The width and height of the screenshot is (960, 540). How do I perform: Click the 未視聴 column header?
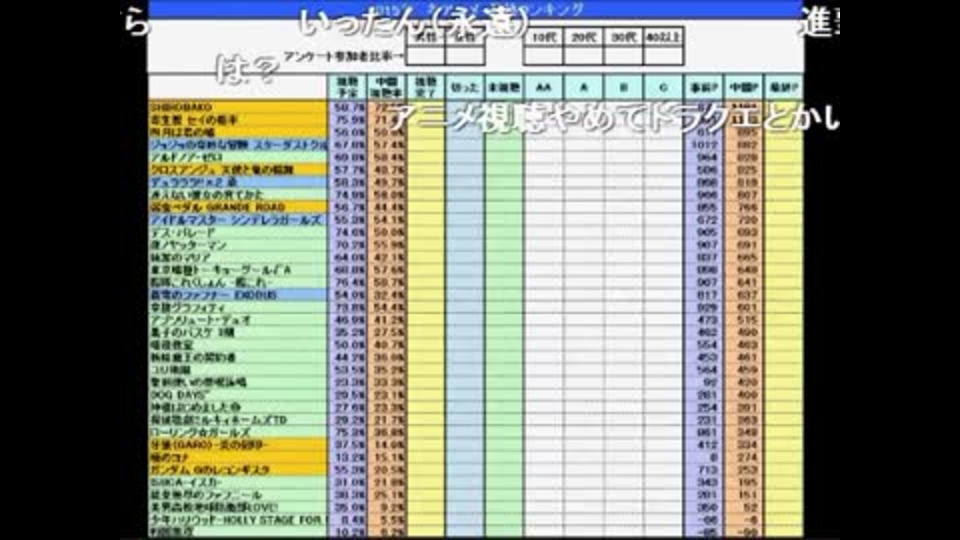(x=504, y=88)
